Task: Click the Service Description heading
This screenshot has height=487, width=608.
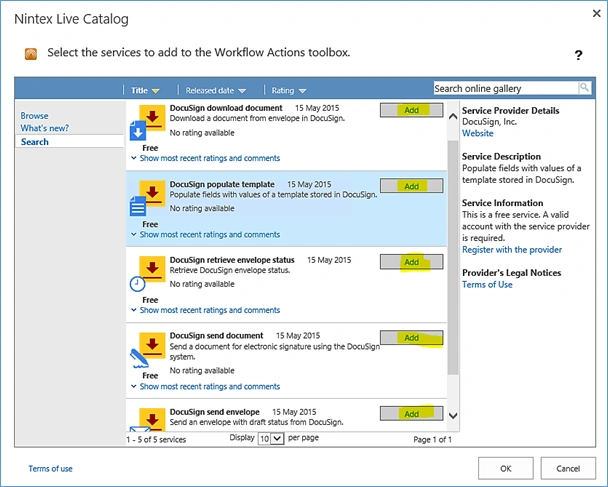Action: point(501,156)
